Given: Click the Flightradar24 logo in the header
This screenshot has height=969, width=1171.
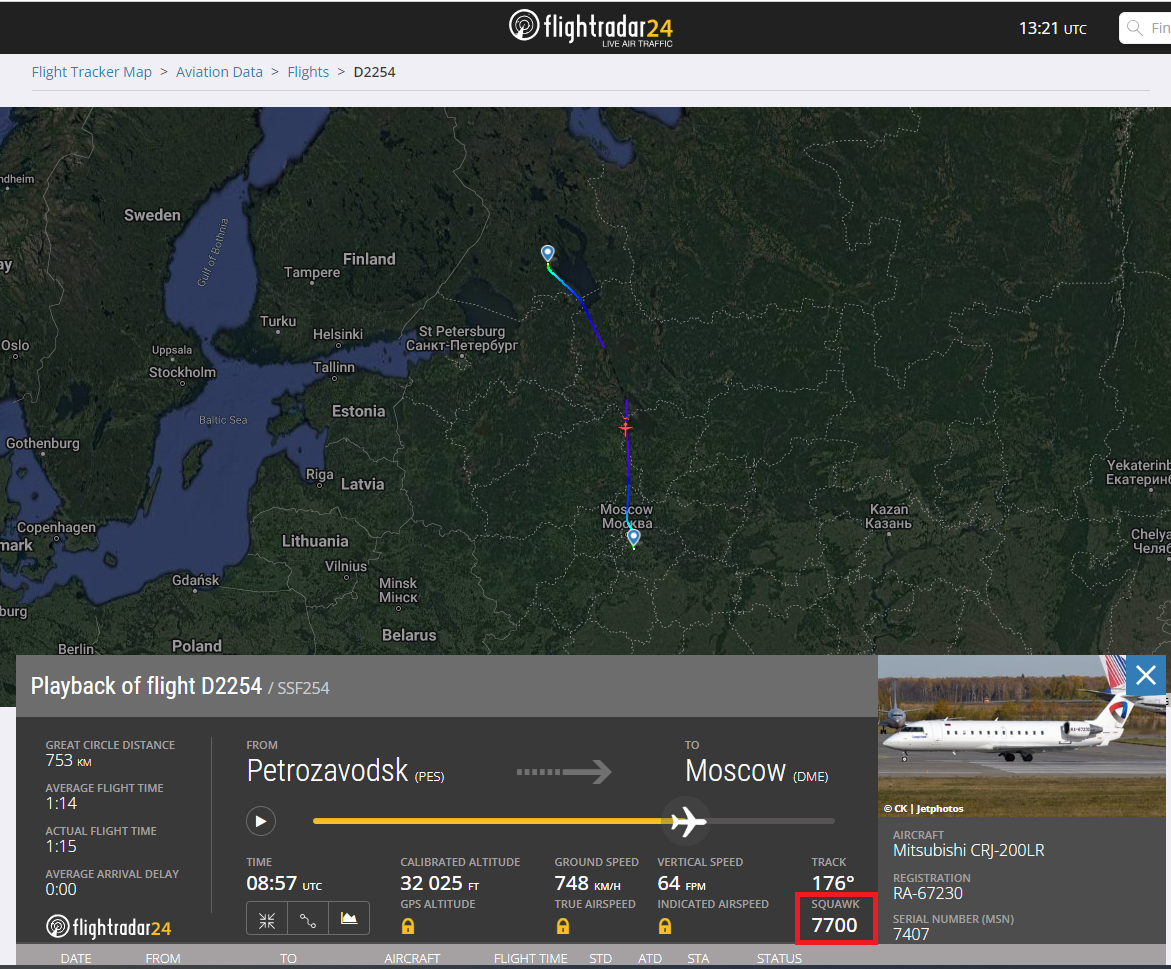Looking at the screenshot, I should (x=591, y=28).
